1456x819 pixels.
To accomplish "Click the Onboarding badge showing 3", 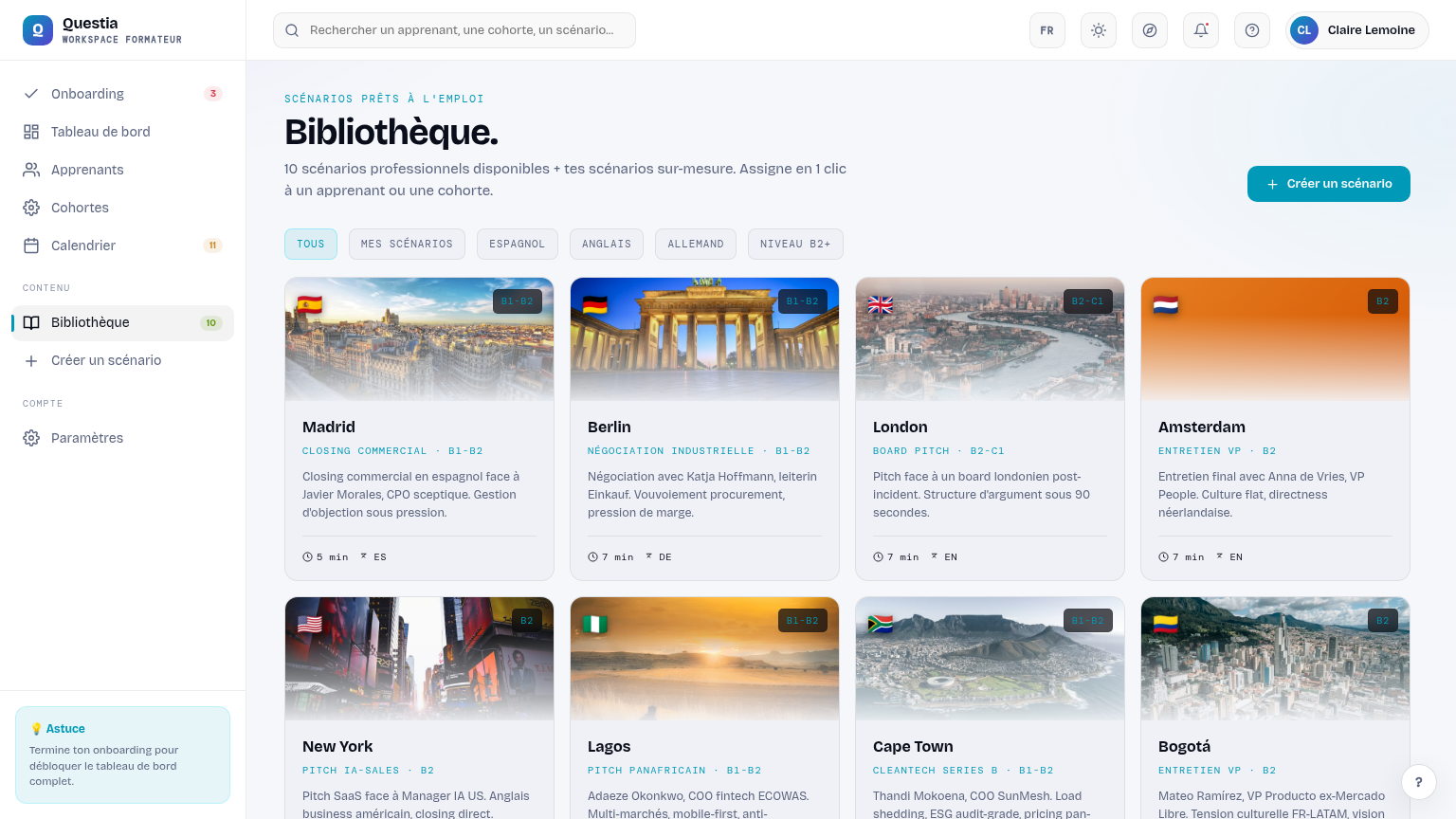I will point(213,94).
